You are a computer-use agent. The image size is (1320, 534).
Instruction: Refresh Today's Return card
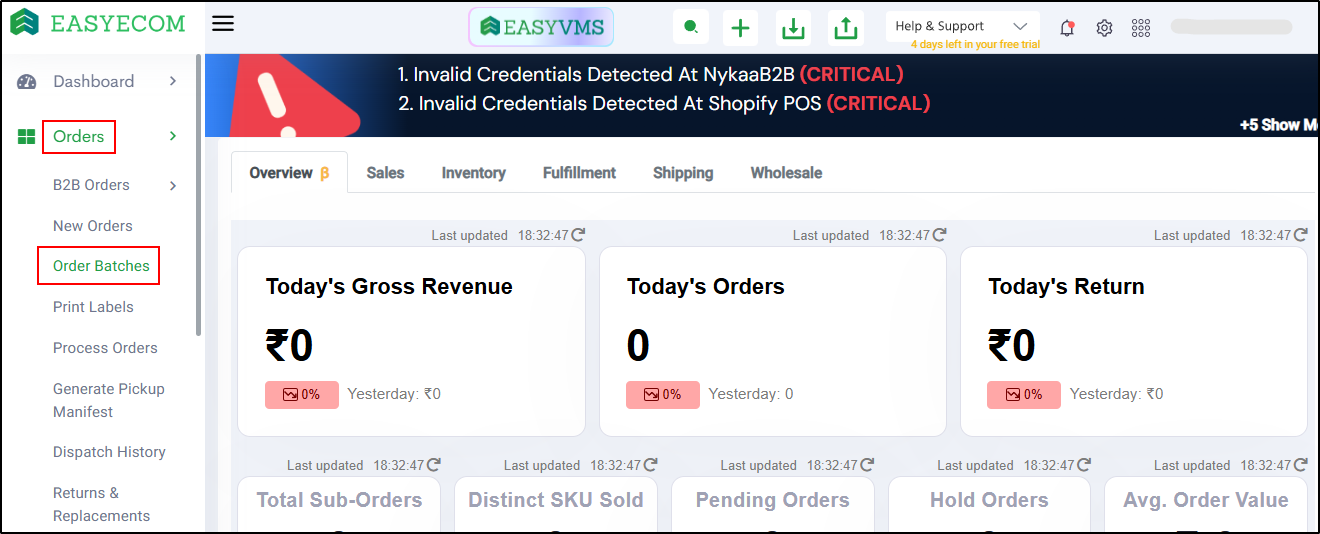[1300, 235]
